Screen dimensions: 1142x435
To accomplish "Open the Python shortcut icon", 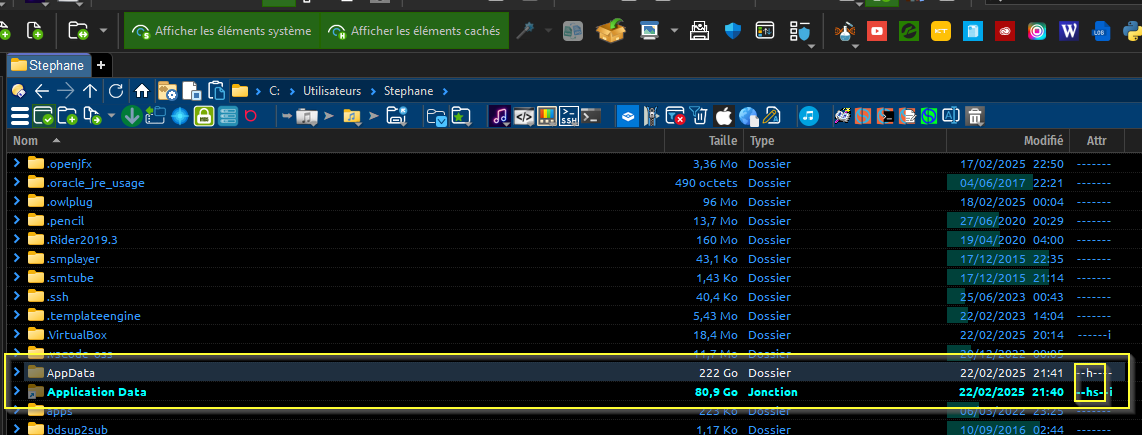I will click(x=1133, y=31).
